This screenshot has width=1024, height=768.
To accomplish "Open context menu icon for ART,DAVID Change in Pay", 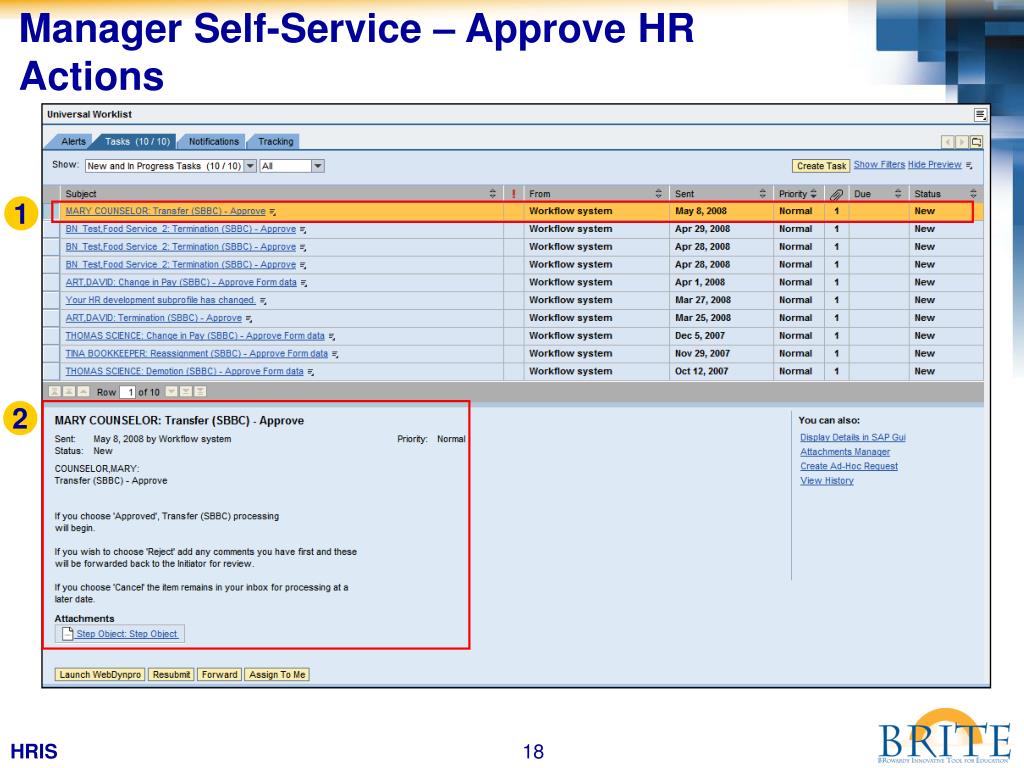I will [304, 283].
